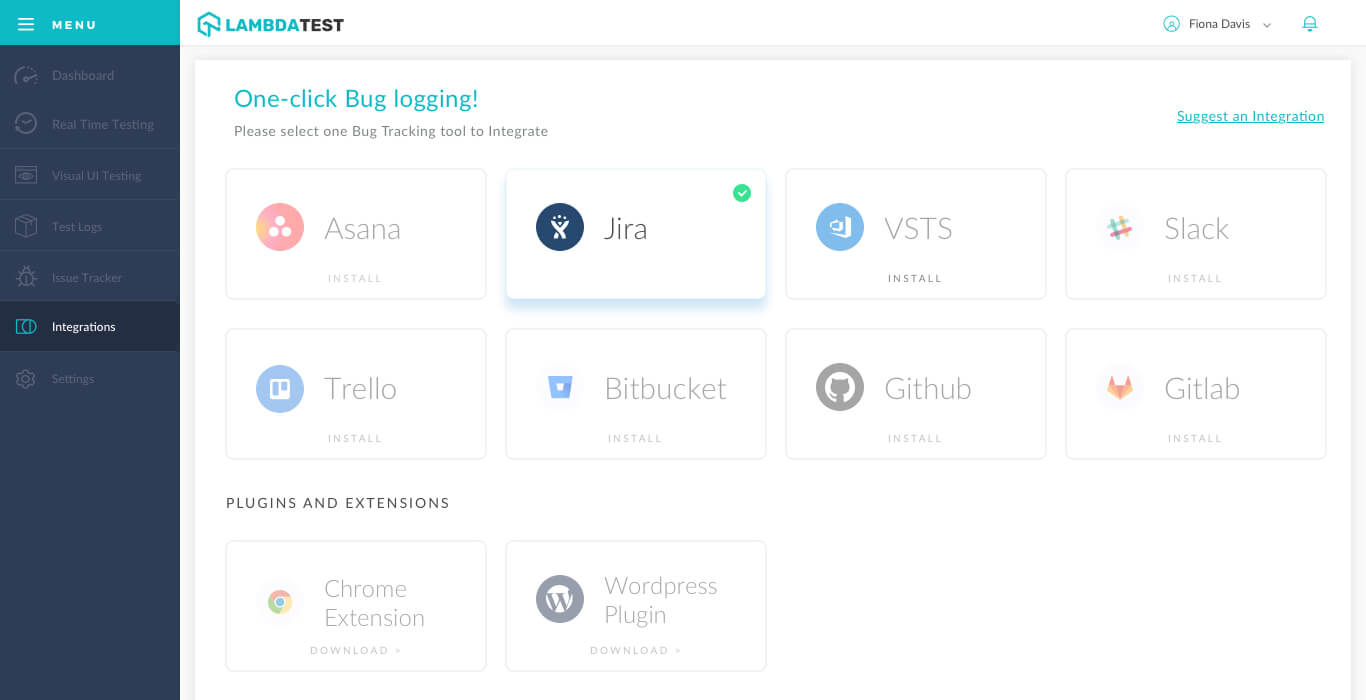Select the Integrations sidebar entry
1366x700 pixels.
pos(83,326)
